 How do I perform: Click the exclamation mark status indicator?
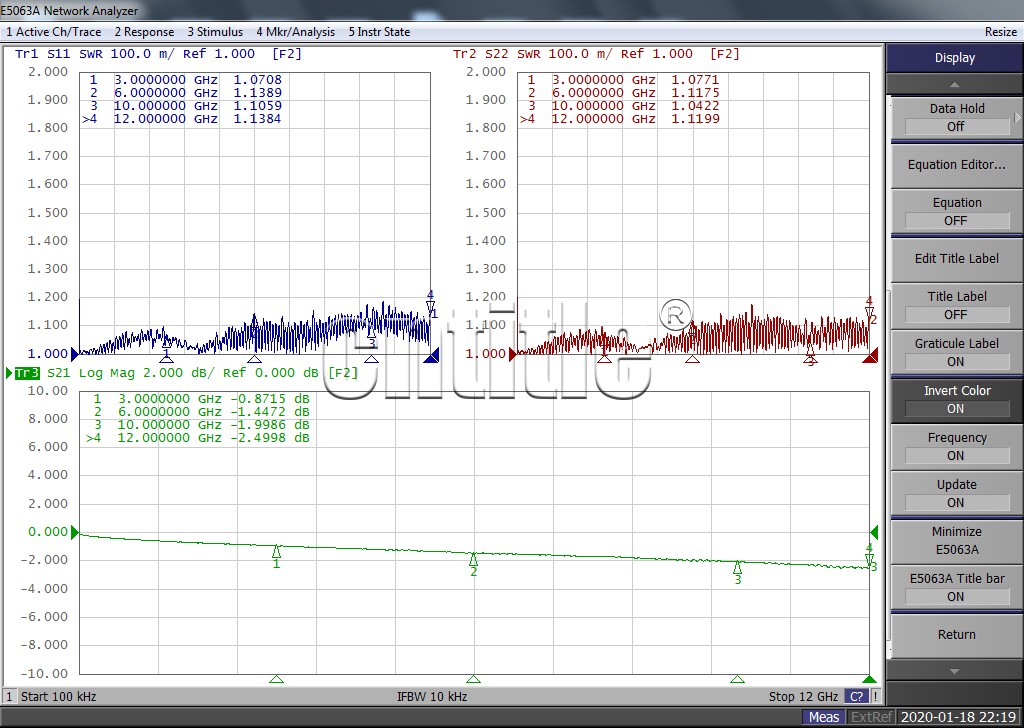876,697
